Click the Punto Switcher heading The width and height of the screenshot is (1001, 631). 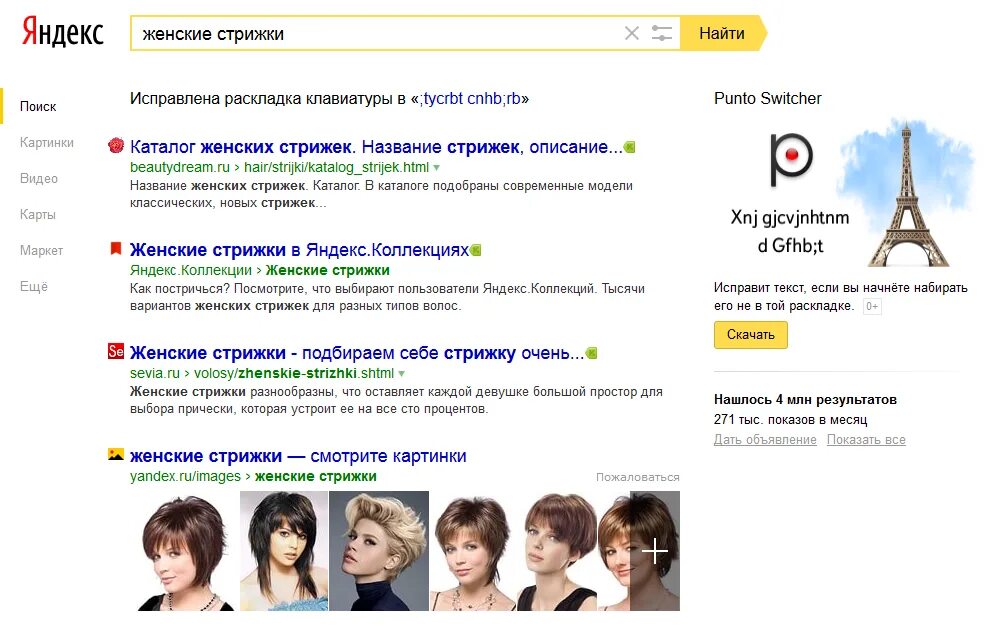pos(767,99)
